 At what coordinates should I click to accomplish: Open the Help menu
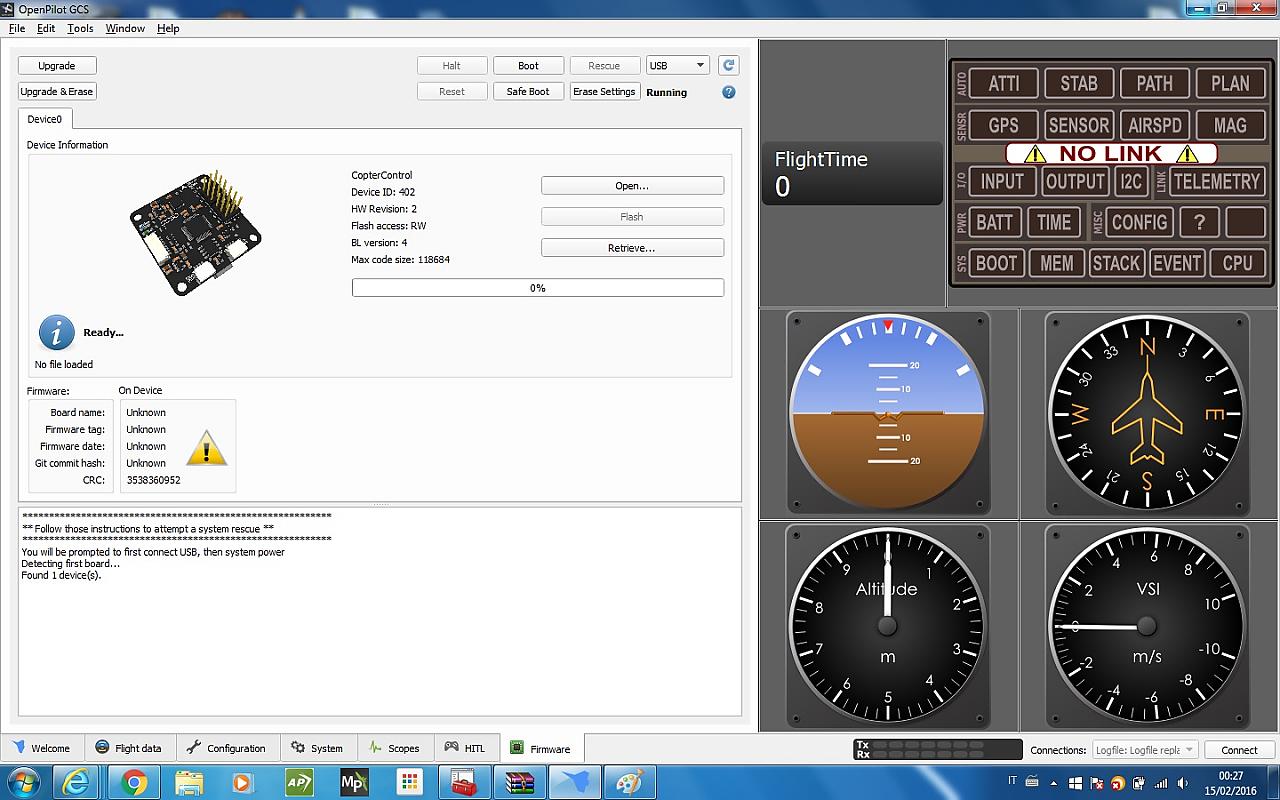pyautogui.click(x=168, y=28)
